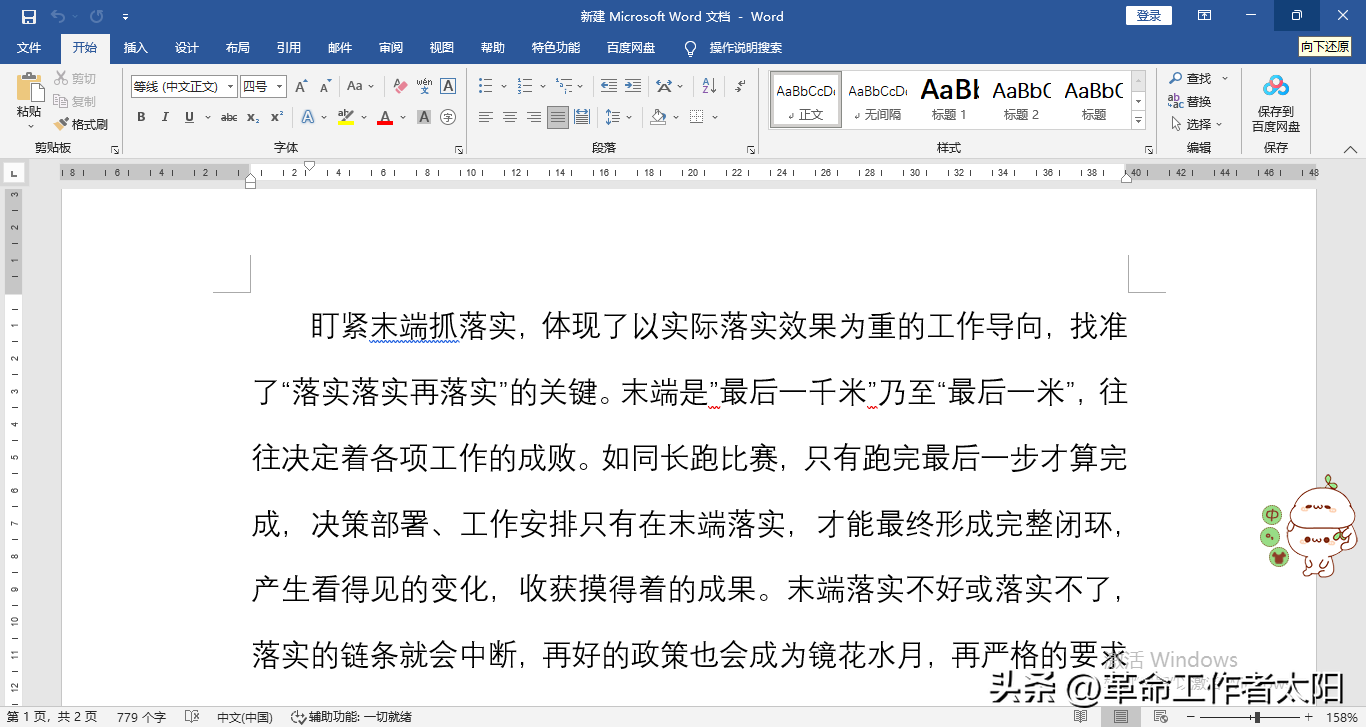Screen dimensions: 1366x727
Task: Click the 登录 sign-in button
Action: 1149,16
